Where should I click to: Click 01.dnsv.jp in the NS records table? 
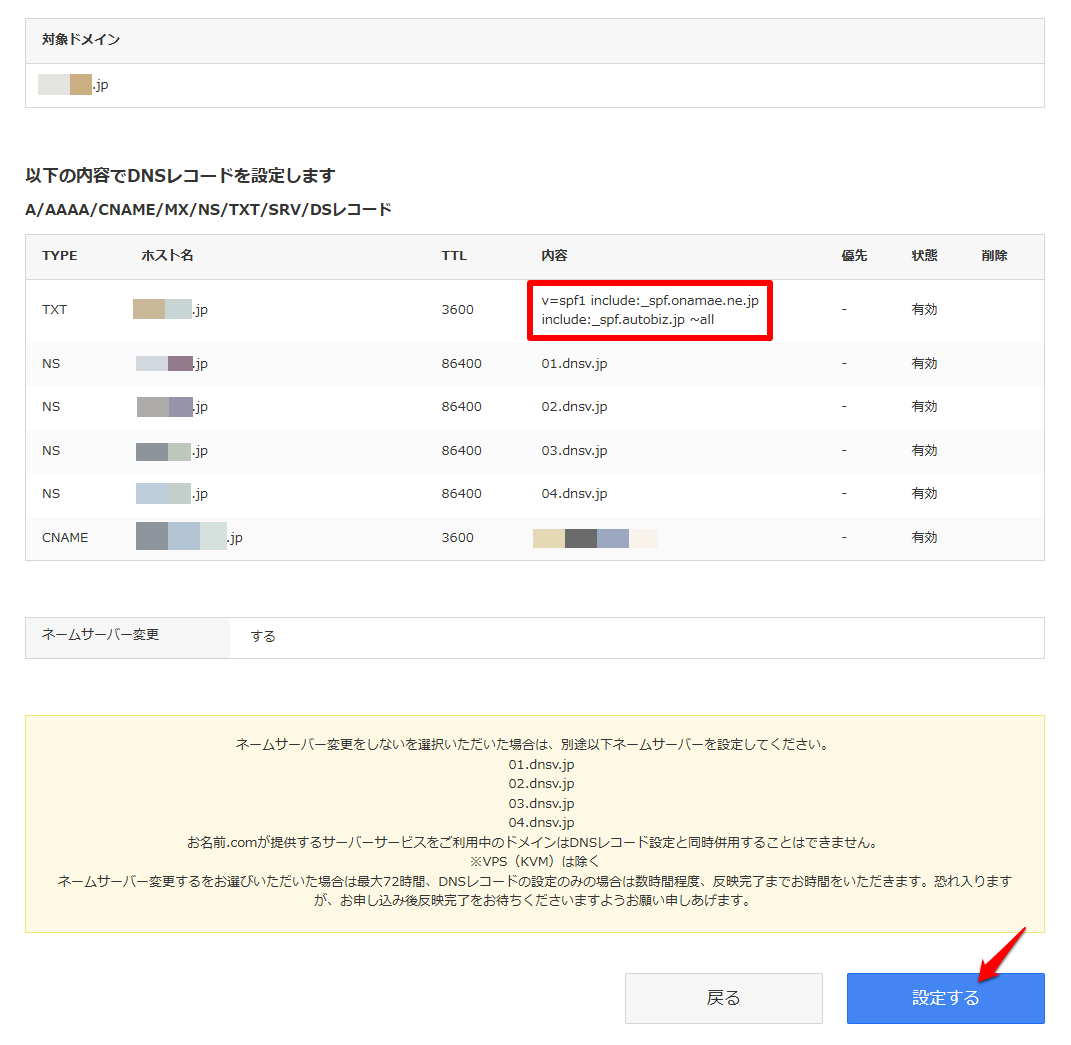click(x=574, y=364)
